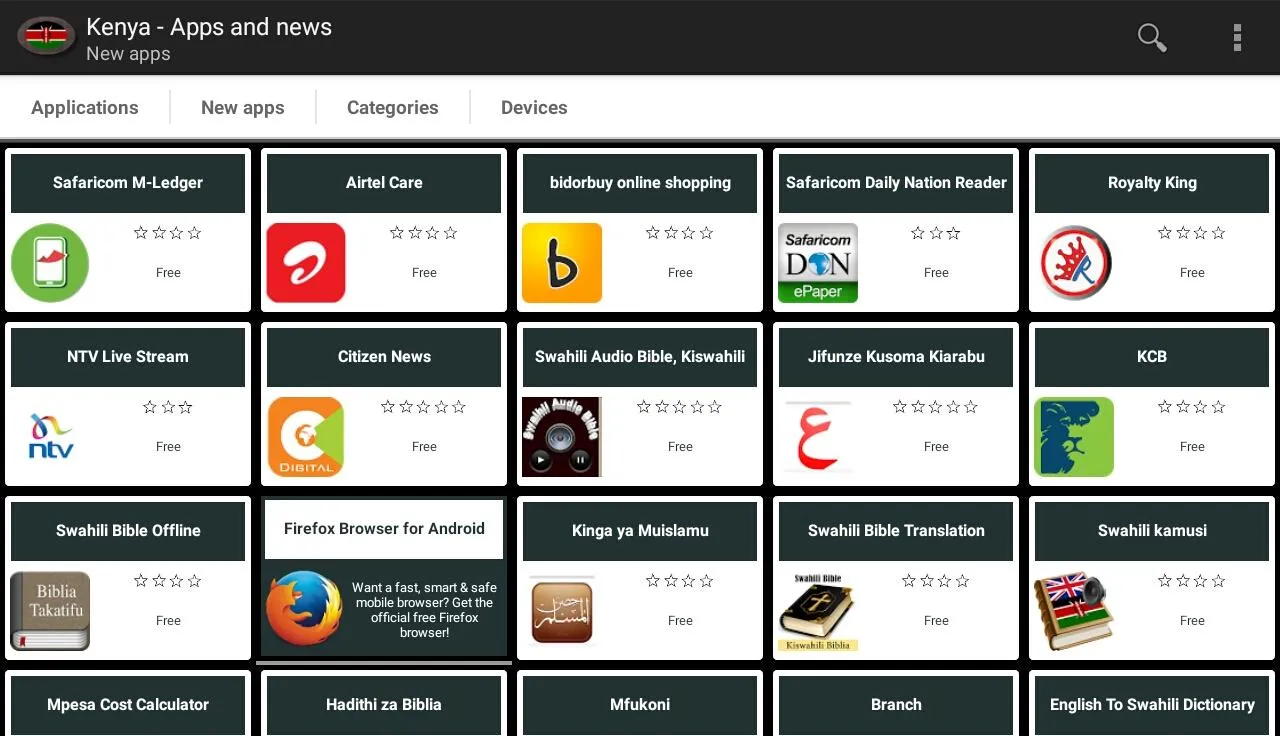Select the Citizen Digital orange icon
The image size is (1280, 736).
[x=306, y=436]
